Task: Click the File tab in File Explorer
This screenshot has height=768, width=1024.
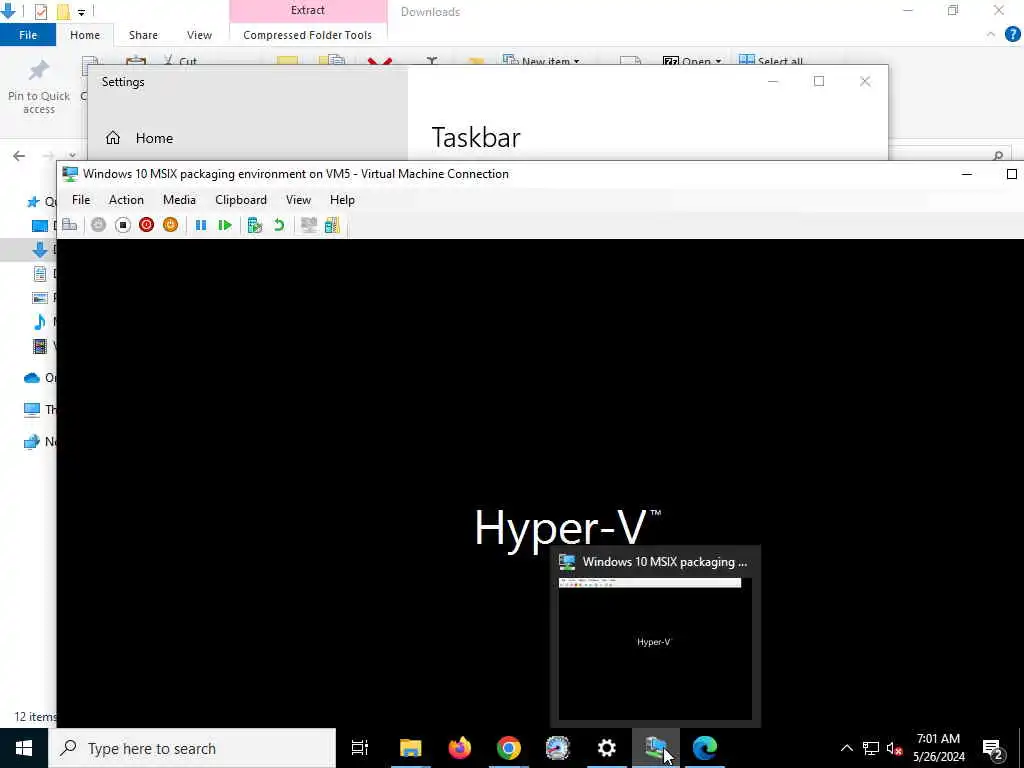Action: (28, 35)
